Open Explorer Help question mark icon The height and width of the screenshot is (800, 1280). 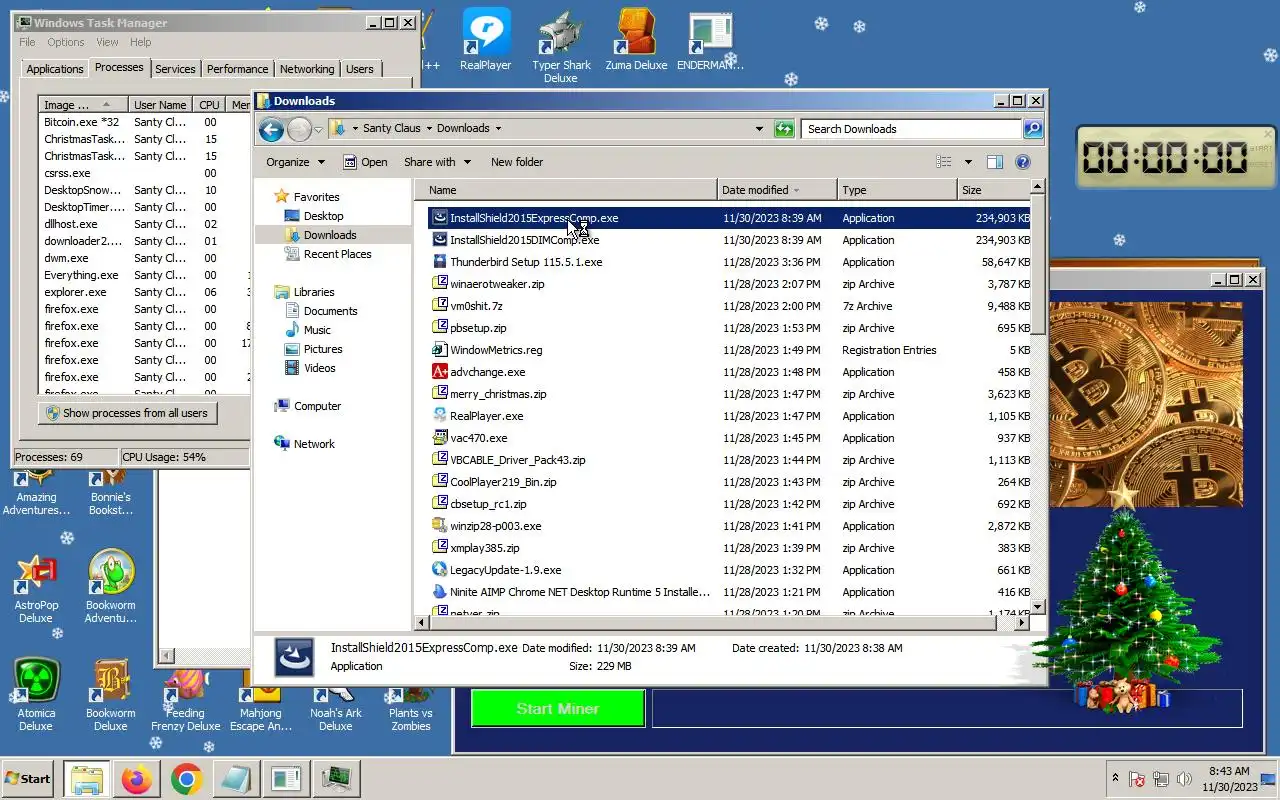1023,162
